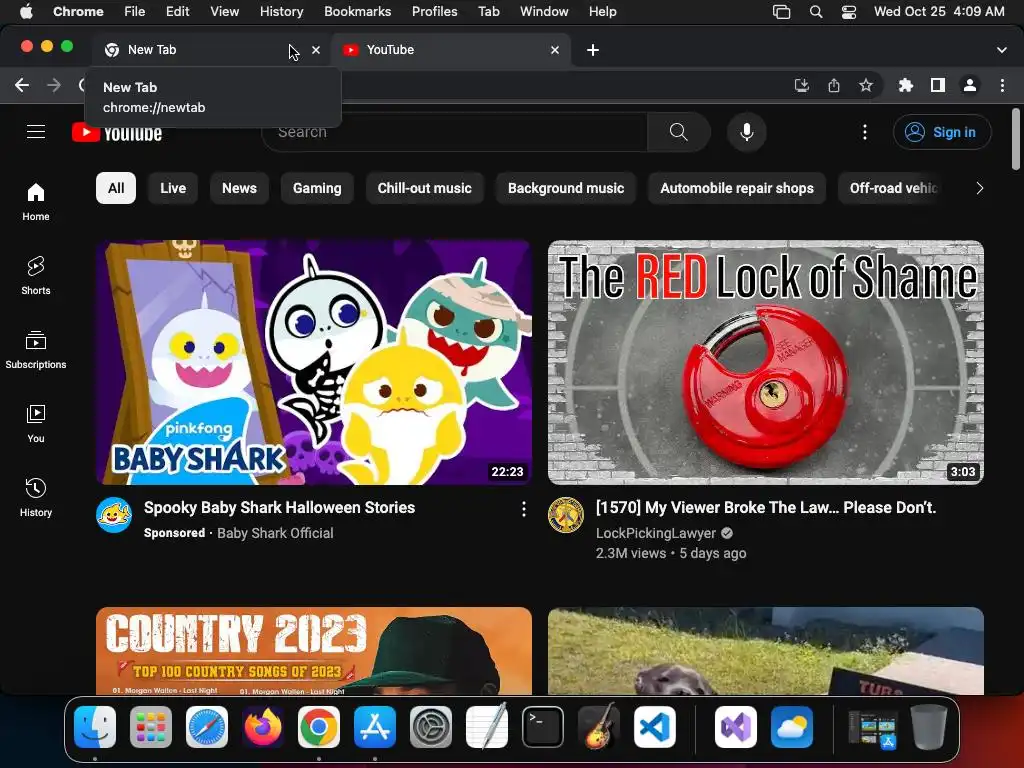Visit the LockPickingLawyer channel name
The height and width of the screenshot is (768, 1024).
click(x=656, y=533)
